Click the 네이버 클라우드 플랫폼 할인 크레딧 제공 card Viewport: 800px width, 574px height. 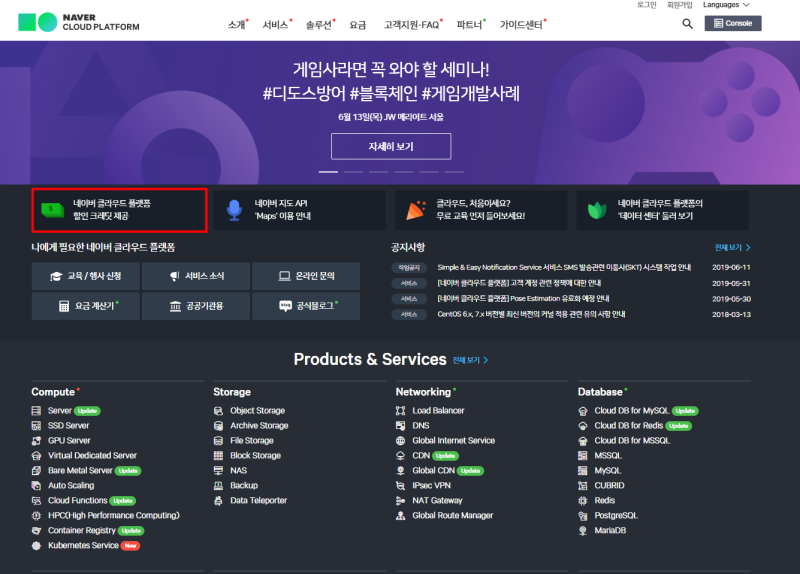tap(119, 210)
